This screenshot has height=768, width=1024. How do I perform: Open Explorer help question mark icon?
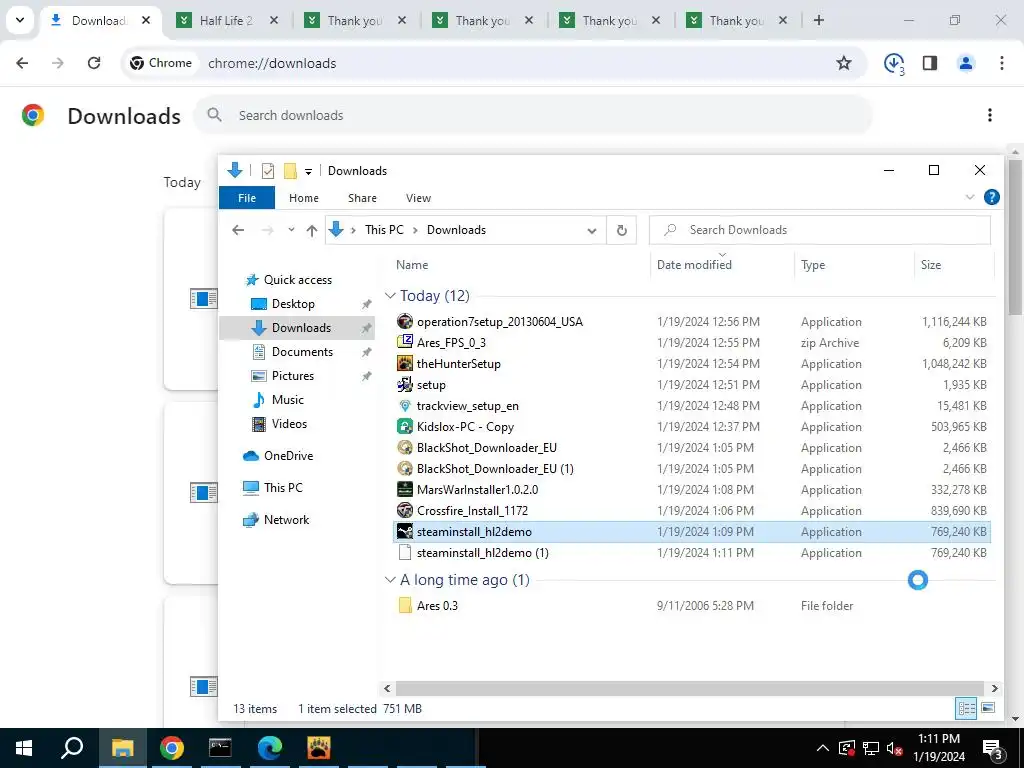point(991,197)
